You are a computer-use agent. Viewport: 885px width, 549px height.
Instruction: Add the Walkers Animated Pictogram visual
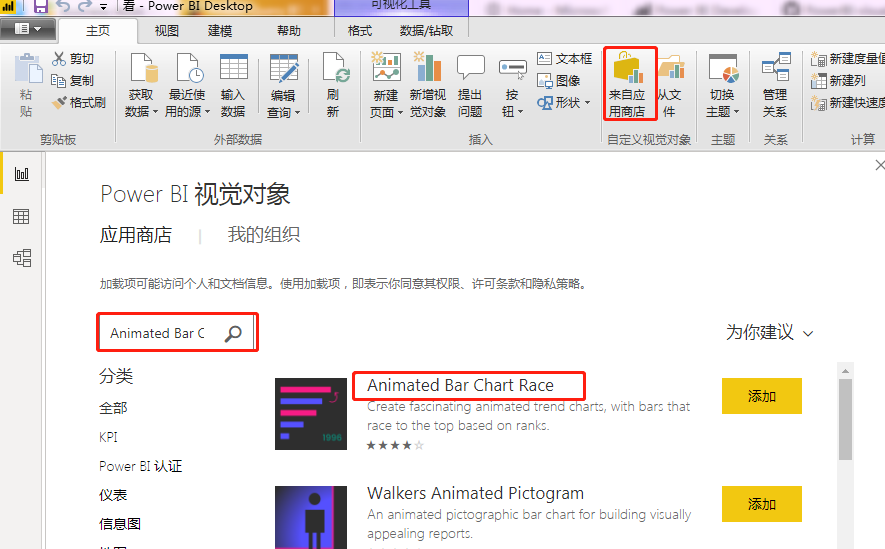pyautogui.click(x=761, y=504)
